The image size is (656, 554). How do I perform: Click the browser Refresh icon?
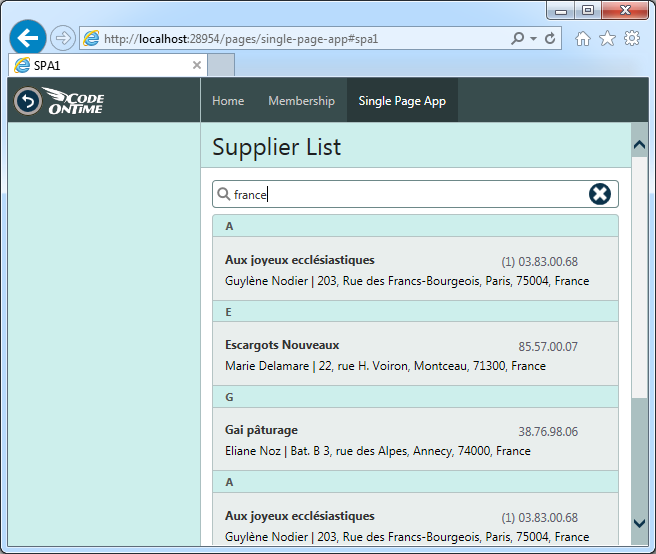550,38
